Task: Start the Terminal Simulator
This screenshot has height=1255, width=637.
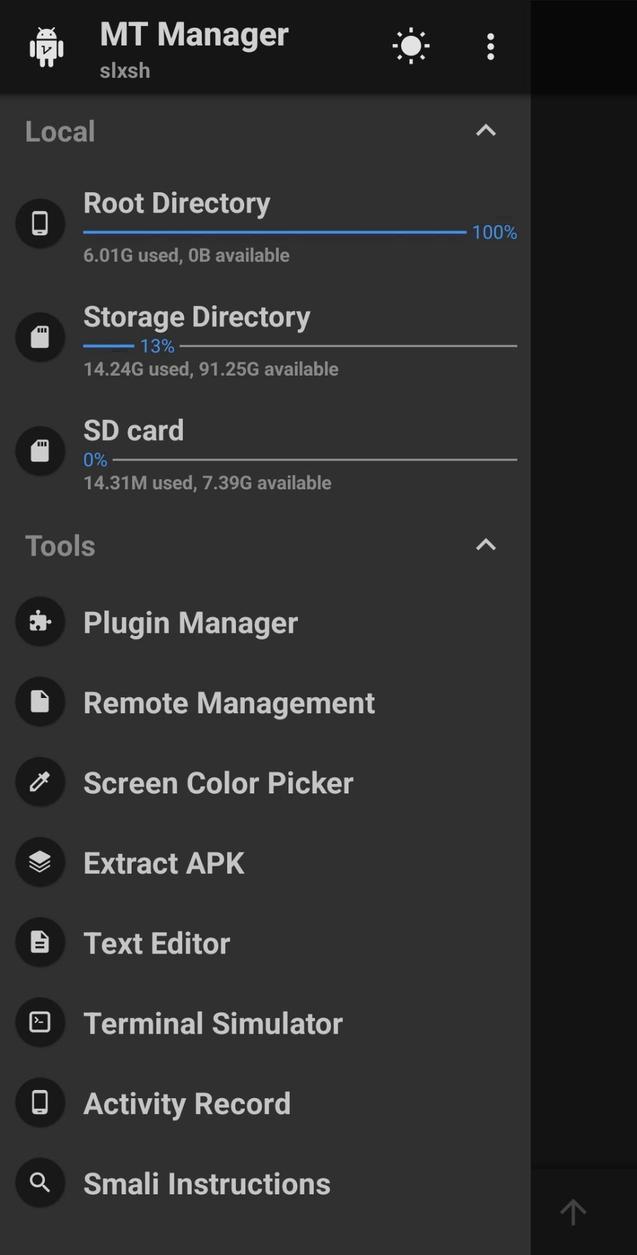Action: [212, 1022]
